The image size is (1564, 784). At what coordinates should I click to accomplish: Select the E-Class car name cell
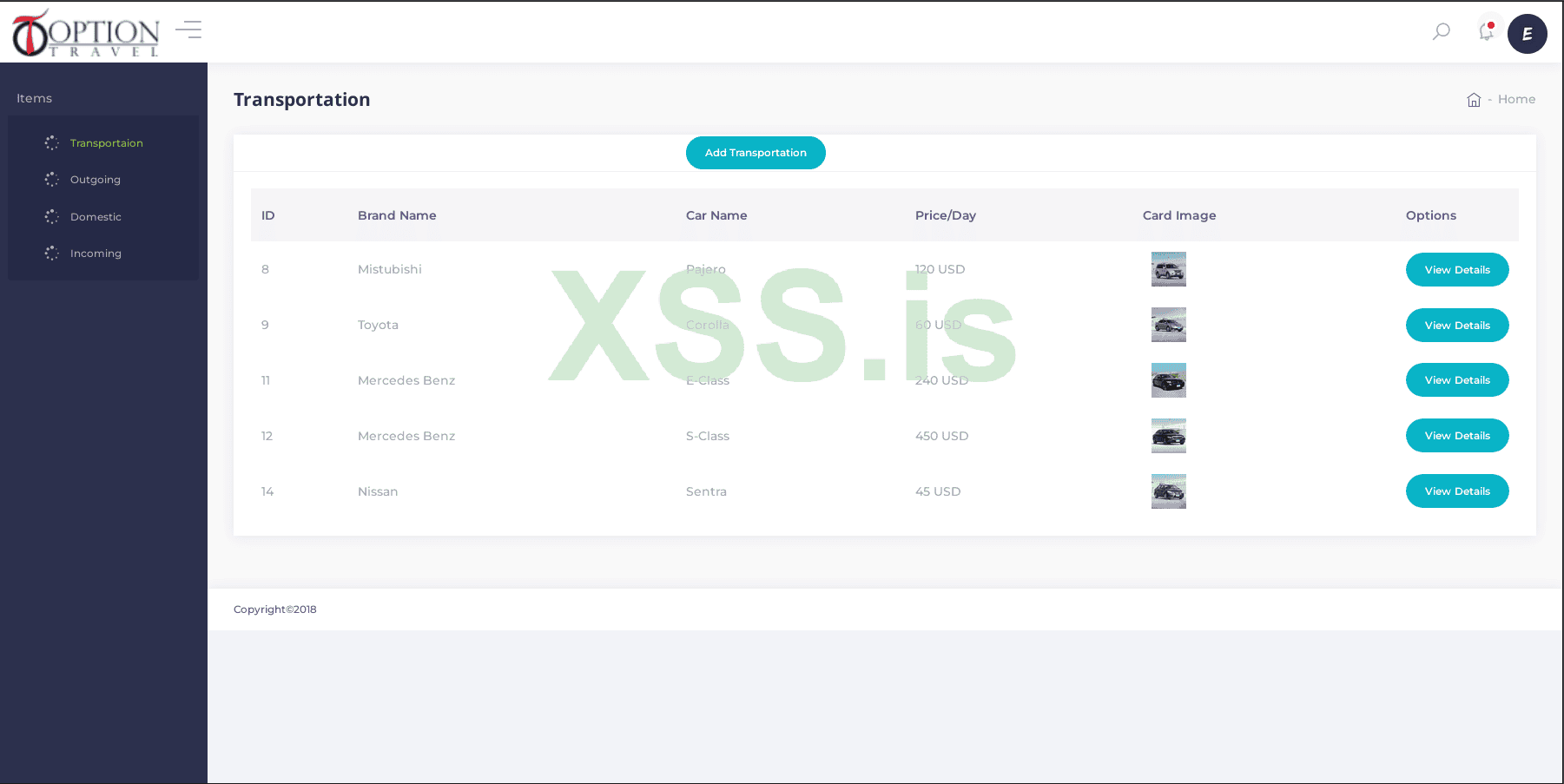pos(708,380)
